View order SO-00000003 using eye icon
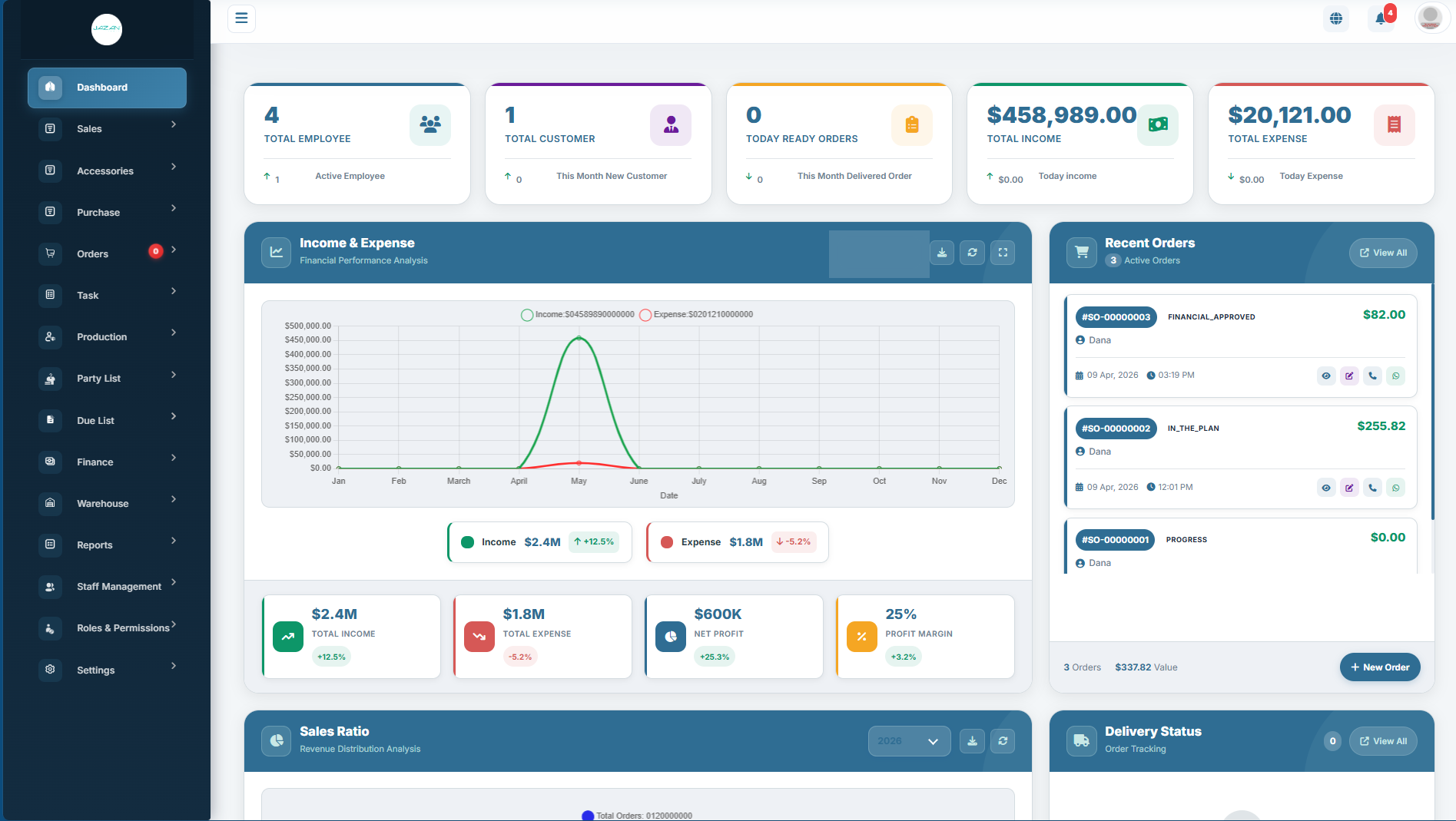This screenshot has height=821, width=1456. (x=1326, y=376)
